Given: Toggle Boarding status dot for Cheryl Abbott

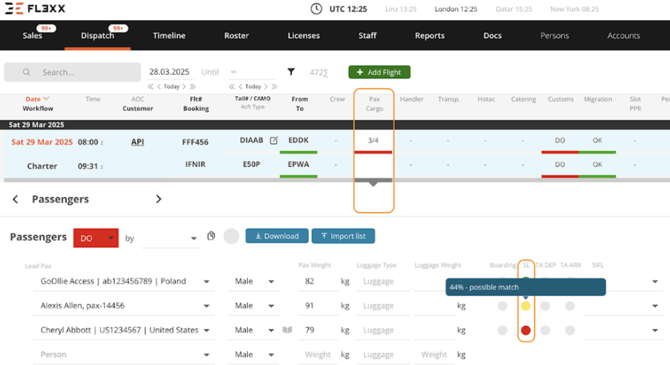Looking at the screenshot, I should (x=502, y=330).
